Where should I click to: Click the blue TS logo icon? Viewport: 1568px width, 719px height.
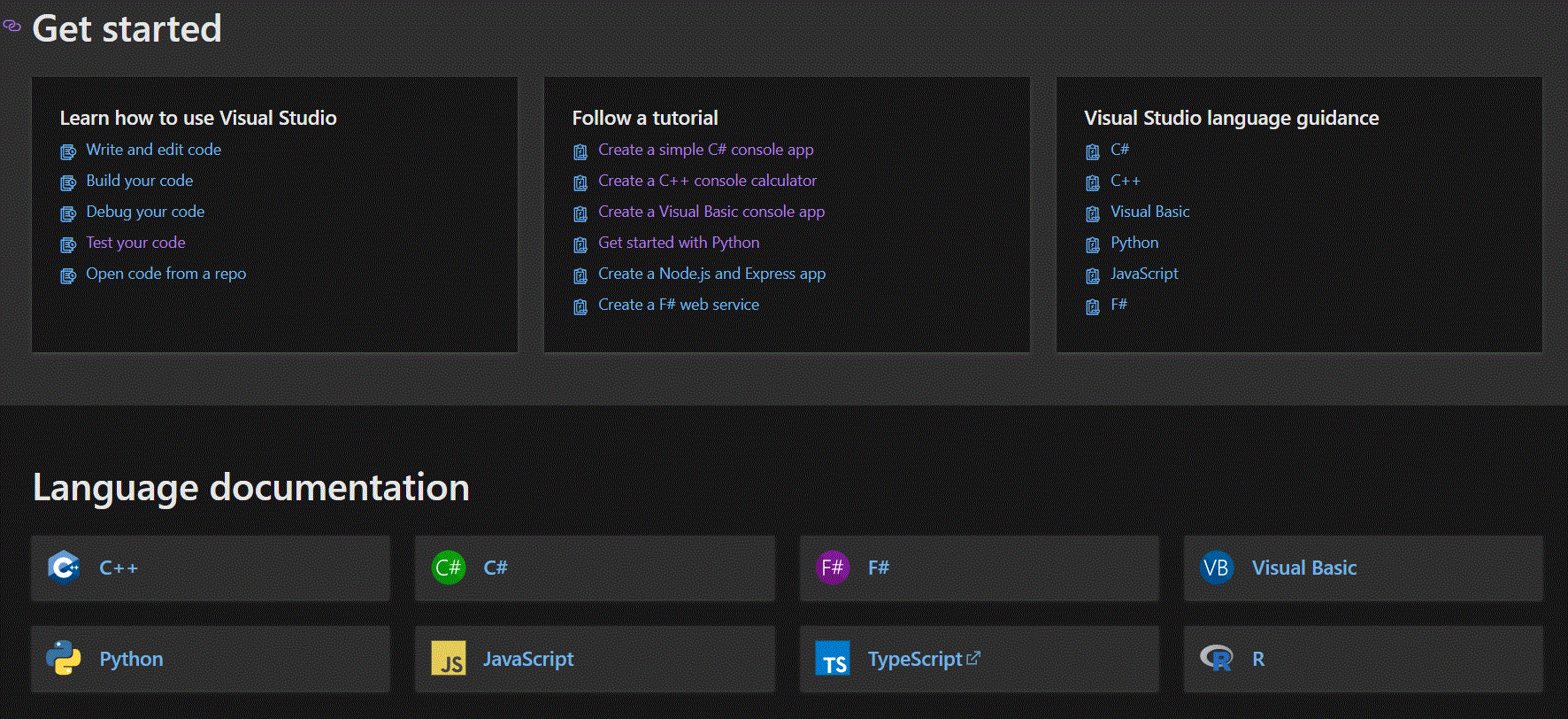point(833,659)
